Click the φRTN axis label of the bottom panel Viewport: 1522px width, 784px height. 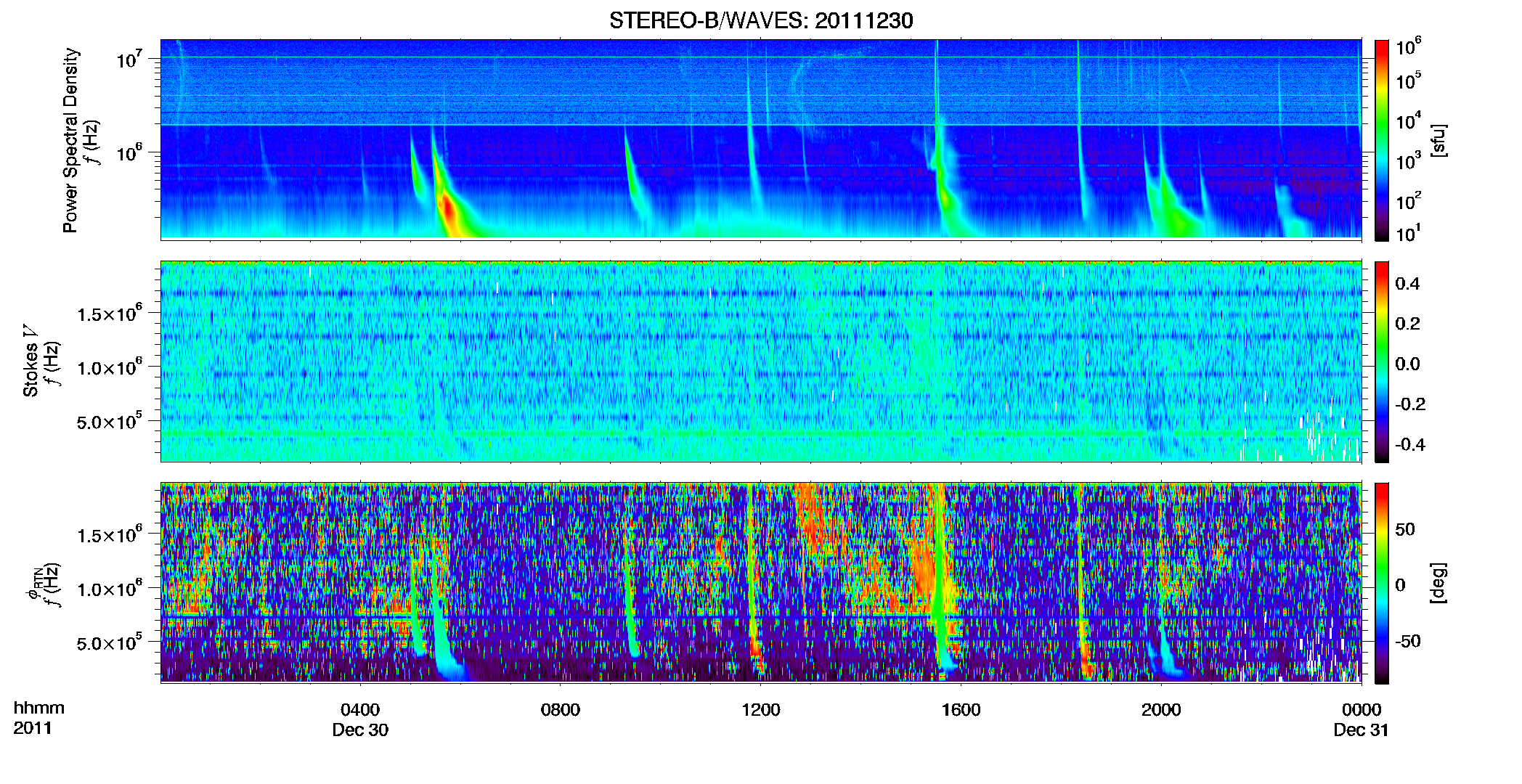(35, 583)
